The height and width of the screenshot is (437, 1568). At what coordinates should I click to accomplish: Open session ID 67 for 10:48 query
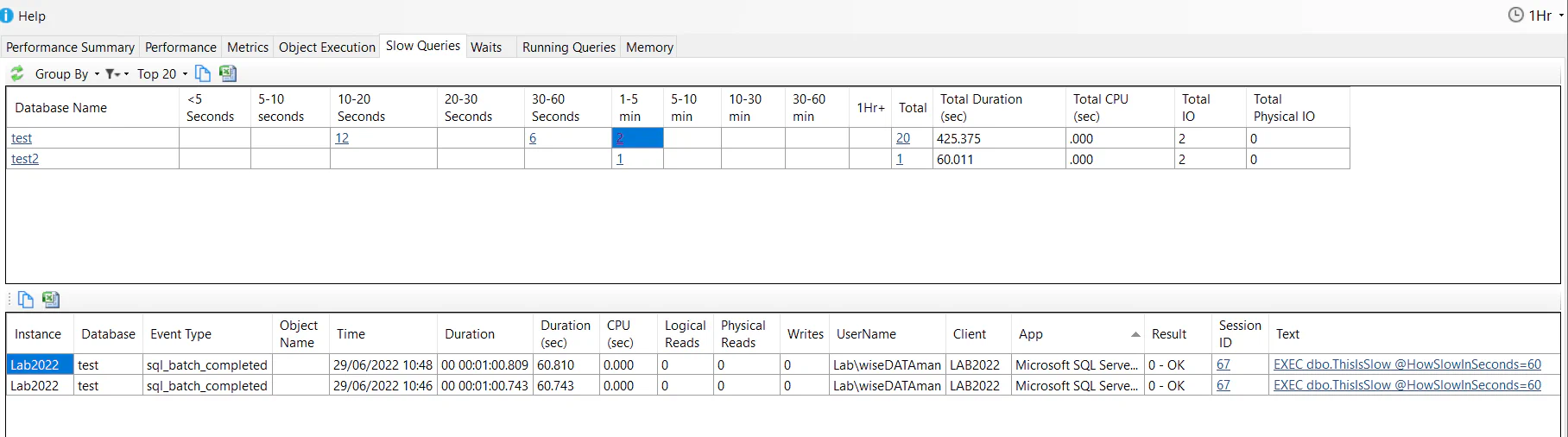click(1223, 364)
